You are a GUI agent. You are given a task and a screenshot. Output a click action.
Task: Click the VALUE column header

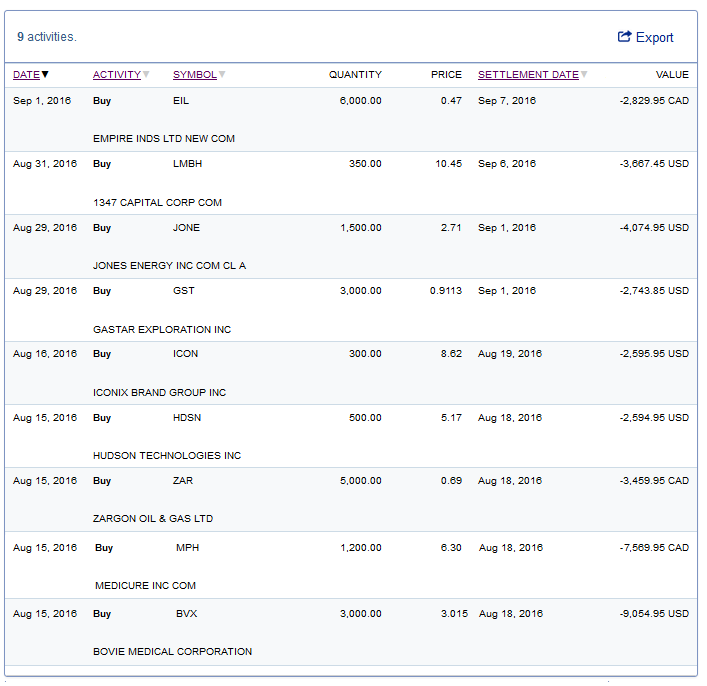[x=671, y=75]
